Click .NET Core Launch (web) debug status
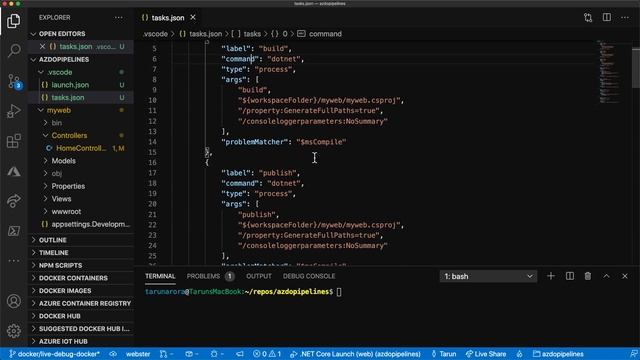The height and width of the screenshot is (360, 640). [x=355, y=354]
